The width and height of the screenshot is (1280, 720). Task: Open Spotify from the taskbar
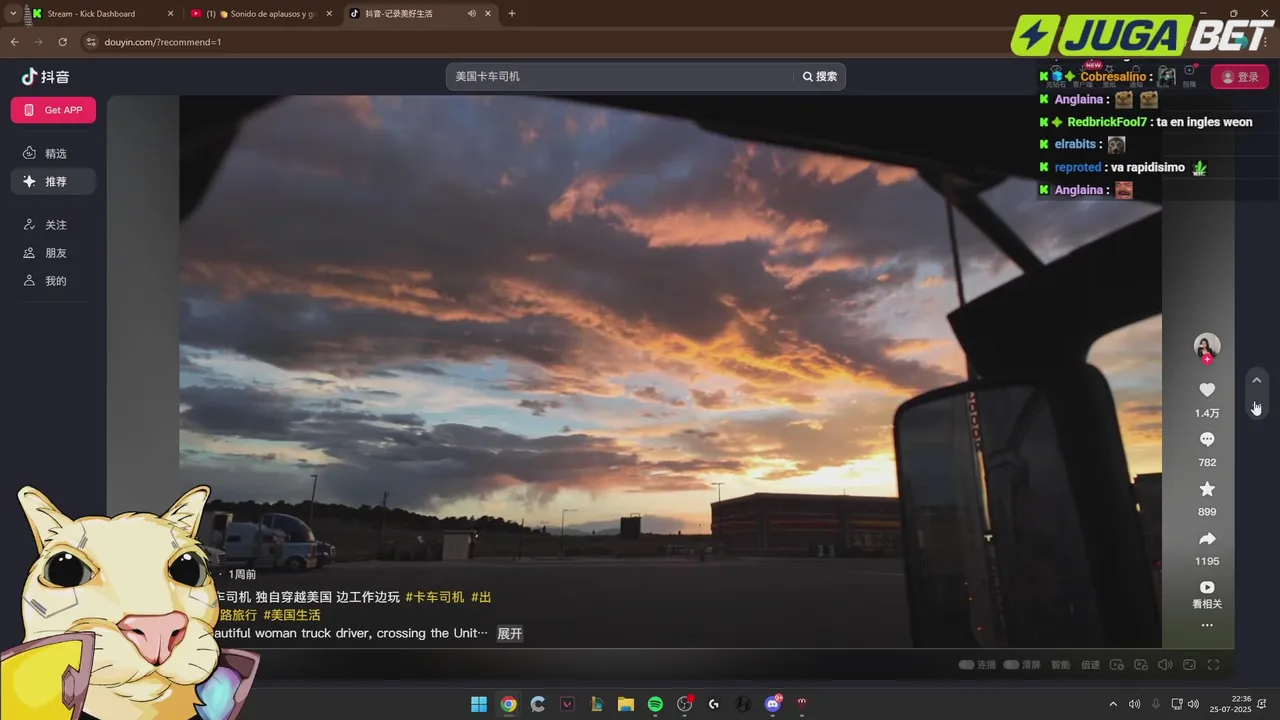pyautogui.click(x=655, y=704)
